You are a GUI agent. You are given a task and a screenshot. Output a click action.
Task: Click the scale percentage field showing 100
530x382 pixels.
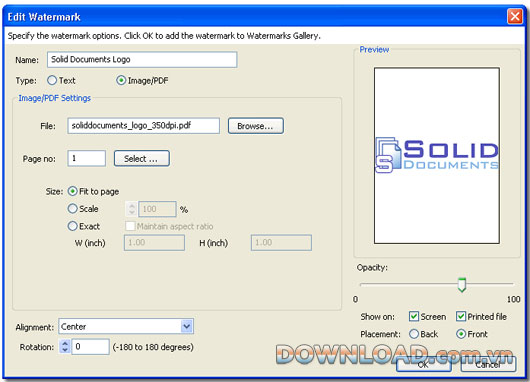(x=158, y=209)
